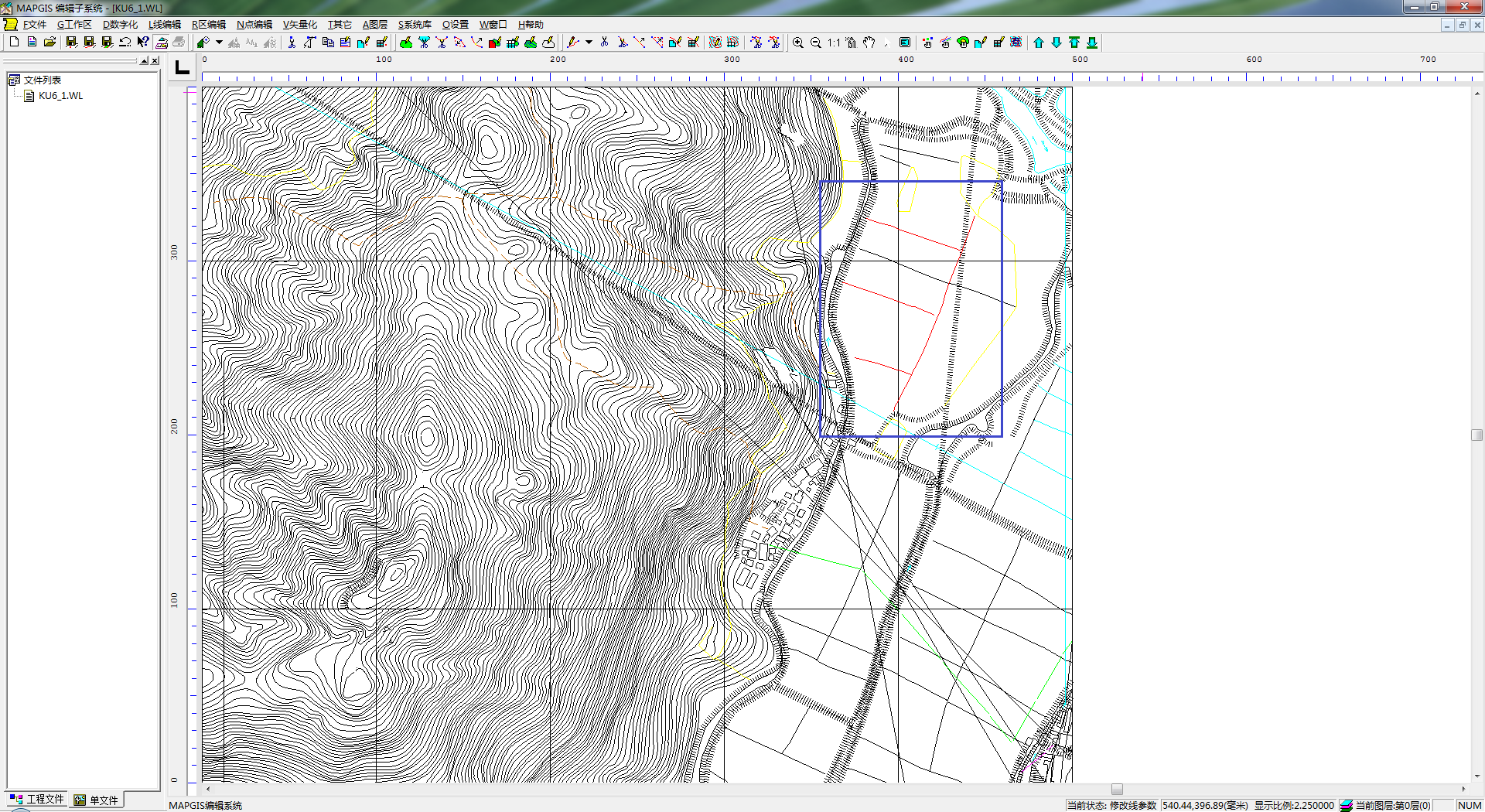Open the F文件 menu
The width and height of the screenshot is (1485, 812).
(34, 25)
